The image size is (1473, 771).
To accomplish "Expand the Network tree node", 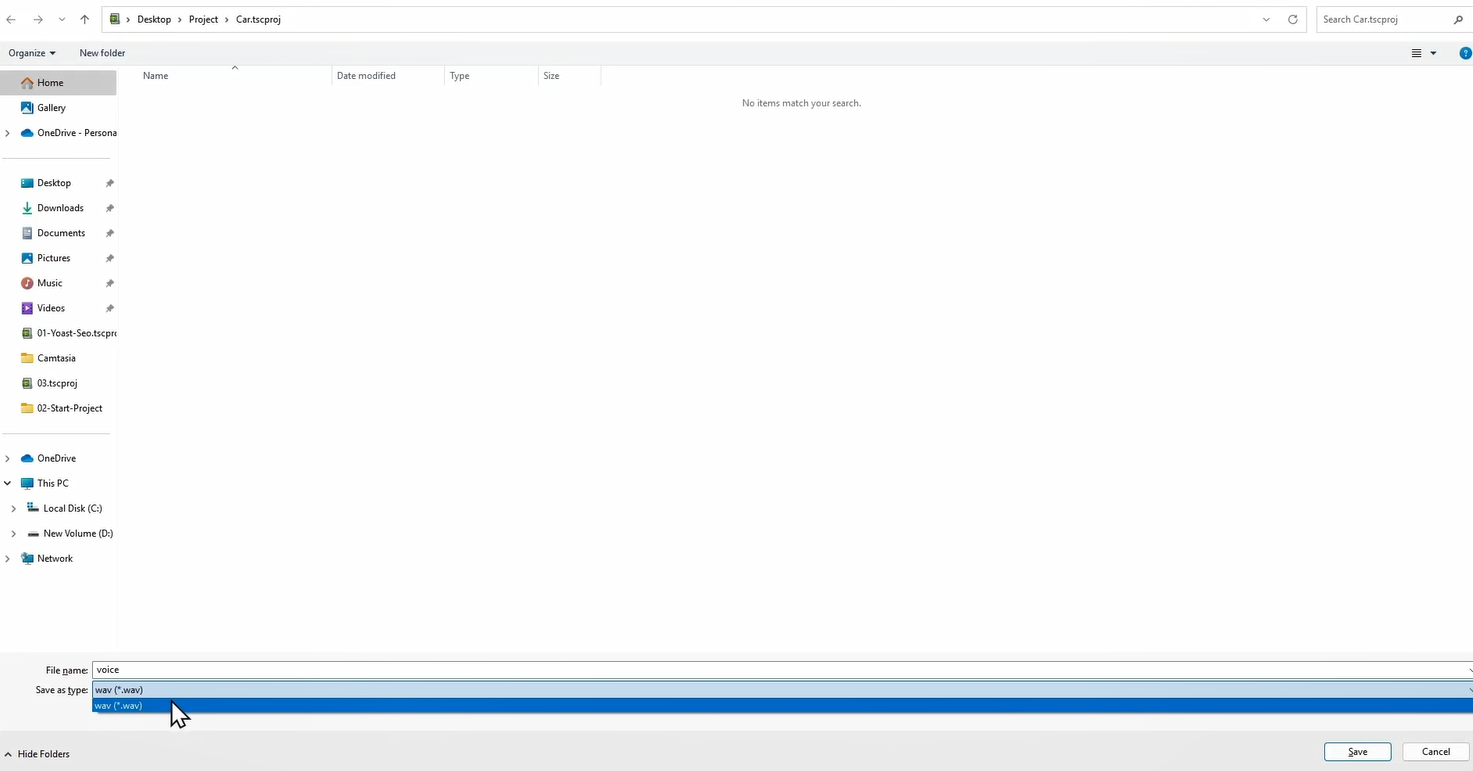I will point(8,559).
